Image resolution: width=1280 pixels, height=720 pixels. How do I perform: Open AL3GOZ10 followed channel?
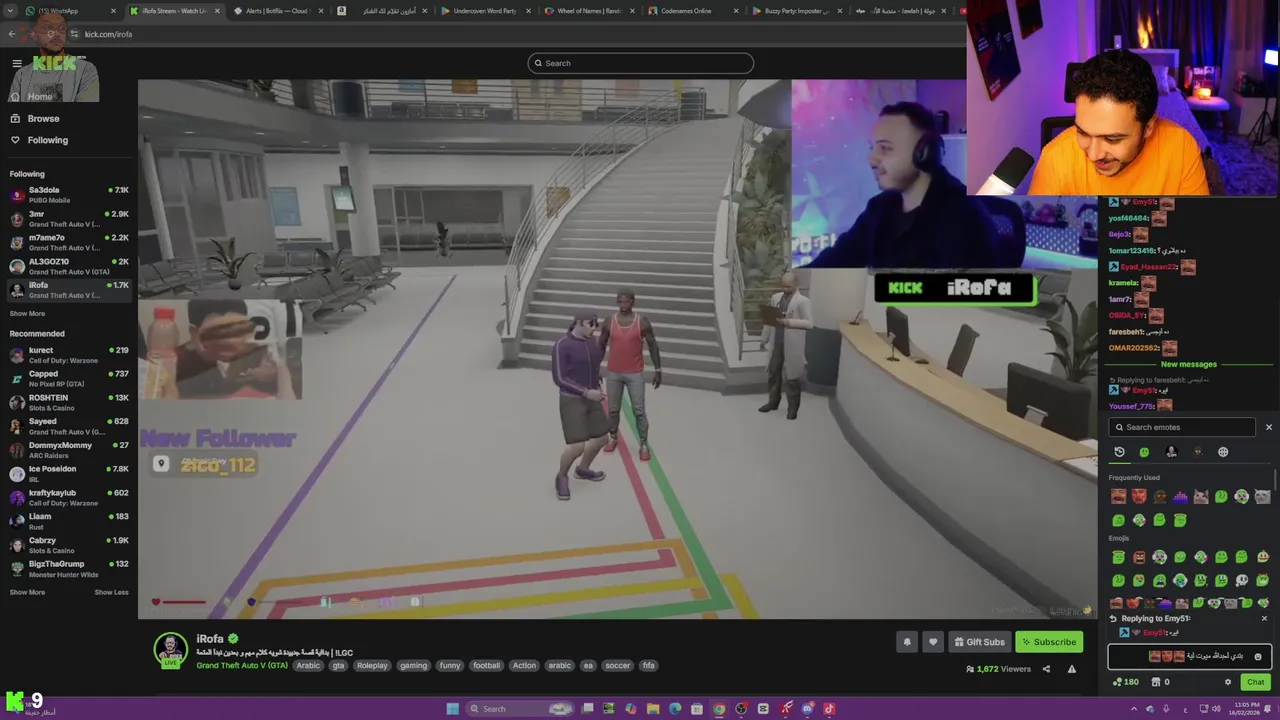point(68,266)
